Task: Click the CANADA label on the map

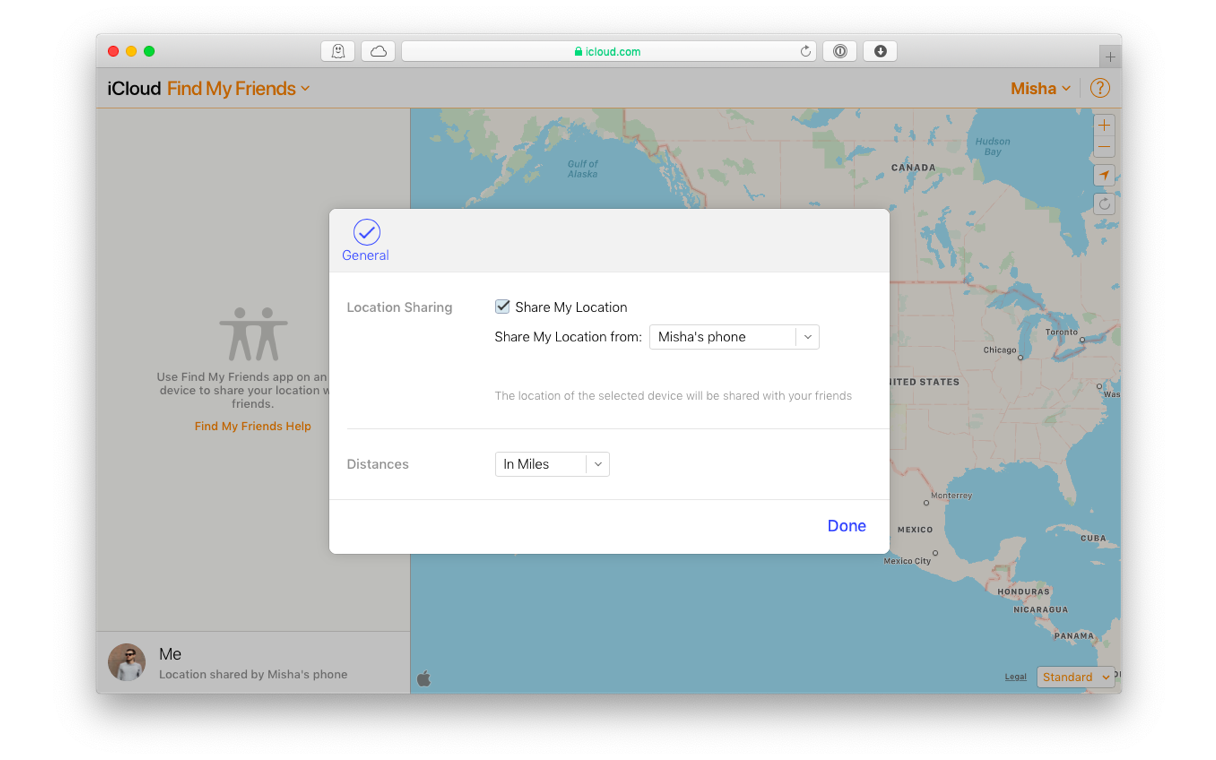Action: pyautogui.click(x=913, y=168)
